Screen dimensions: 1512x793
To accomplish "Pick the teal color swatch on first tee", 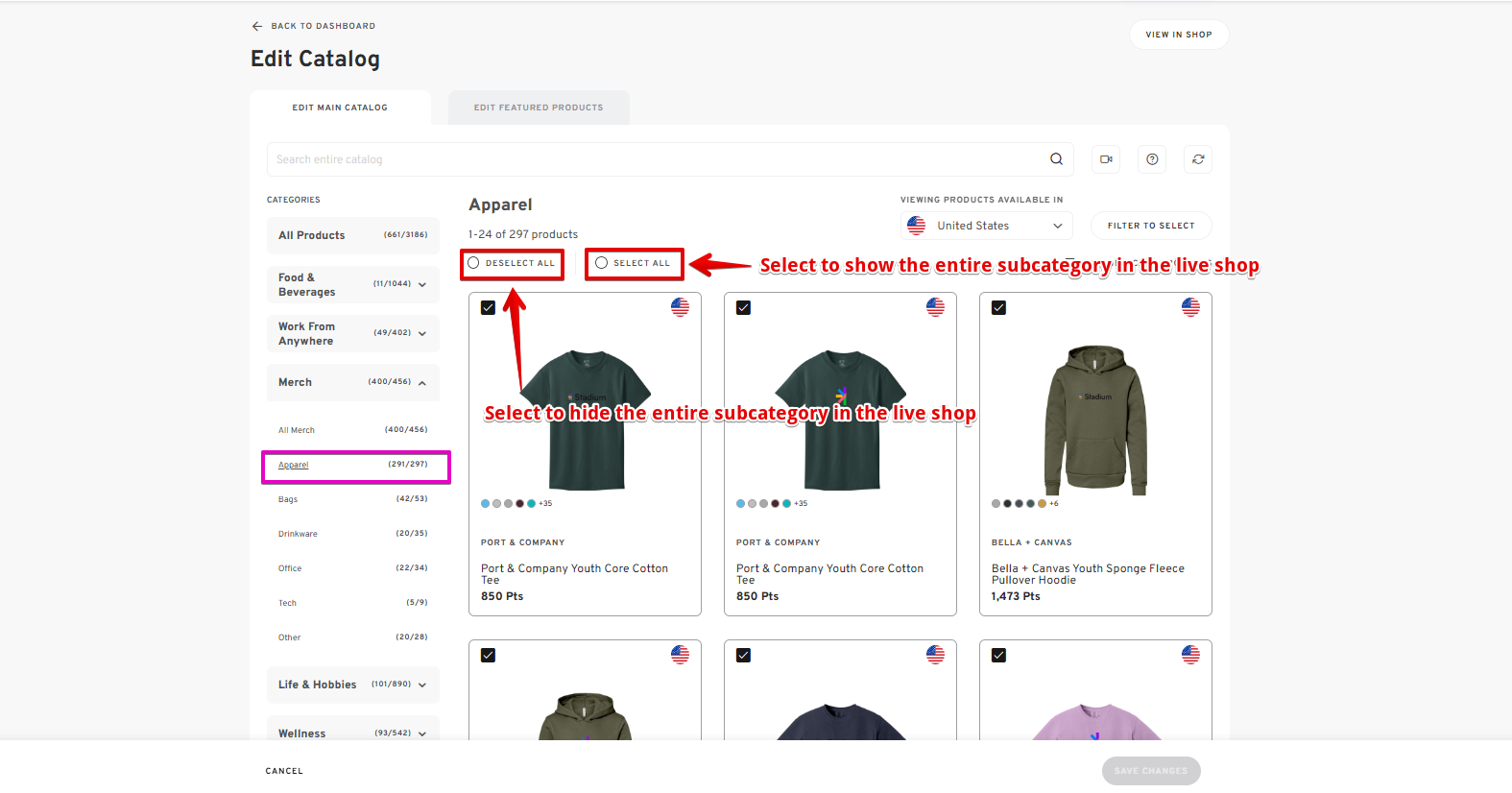I will pos(531,503).
